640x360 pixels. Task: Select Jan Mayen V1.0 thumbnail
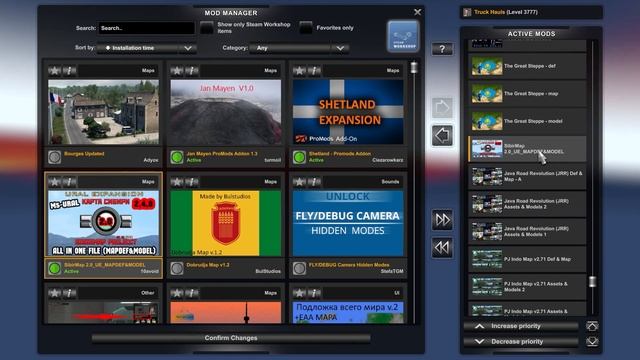point(226,112)
